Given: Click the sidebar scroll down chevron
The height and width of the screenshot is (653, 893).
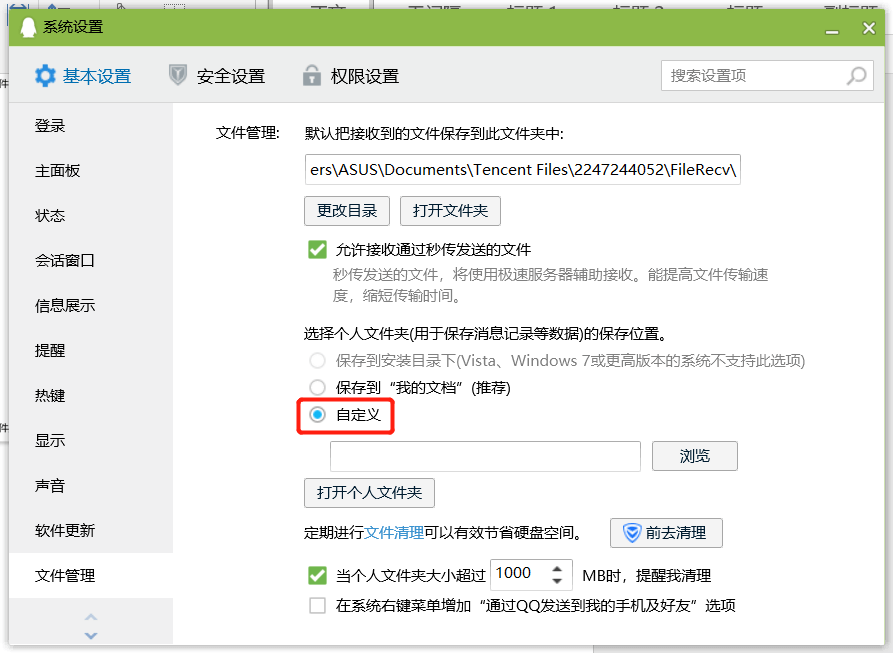Looking at the screenshot, I should [91, 635].
